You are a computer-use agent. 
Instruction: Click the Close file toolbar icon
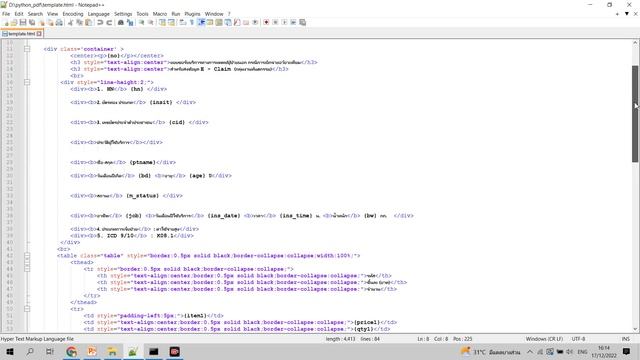pos(41,22)
